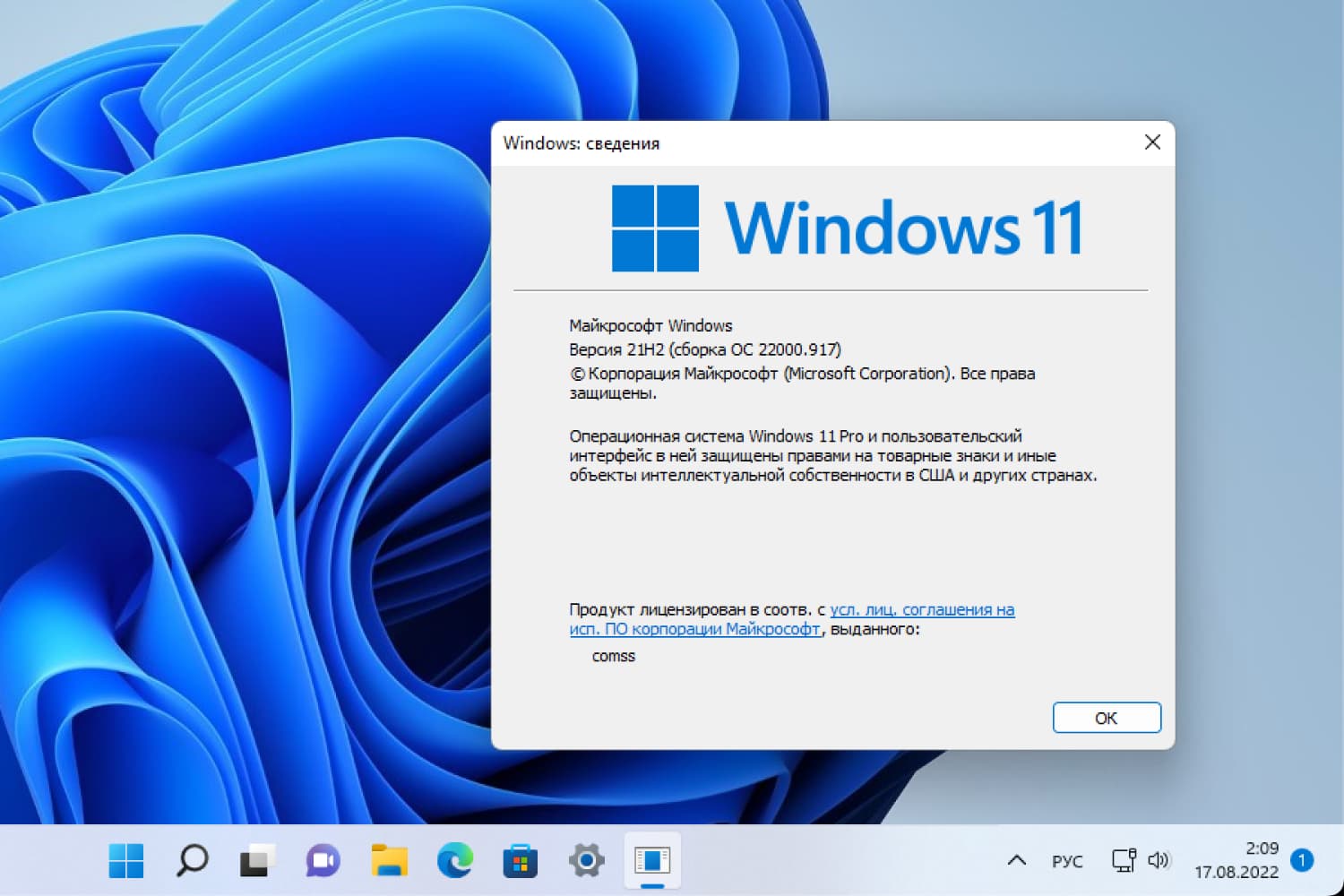Open the Microsoft license agreement link
1344x896 pixels.
[x=921, y=609]
